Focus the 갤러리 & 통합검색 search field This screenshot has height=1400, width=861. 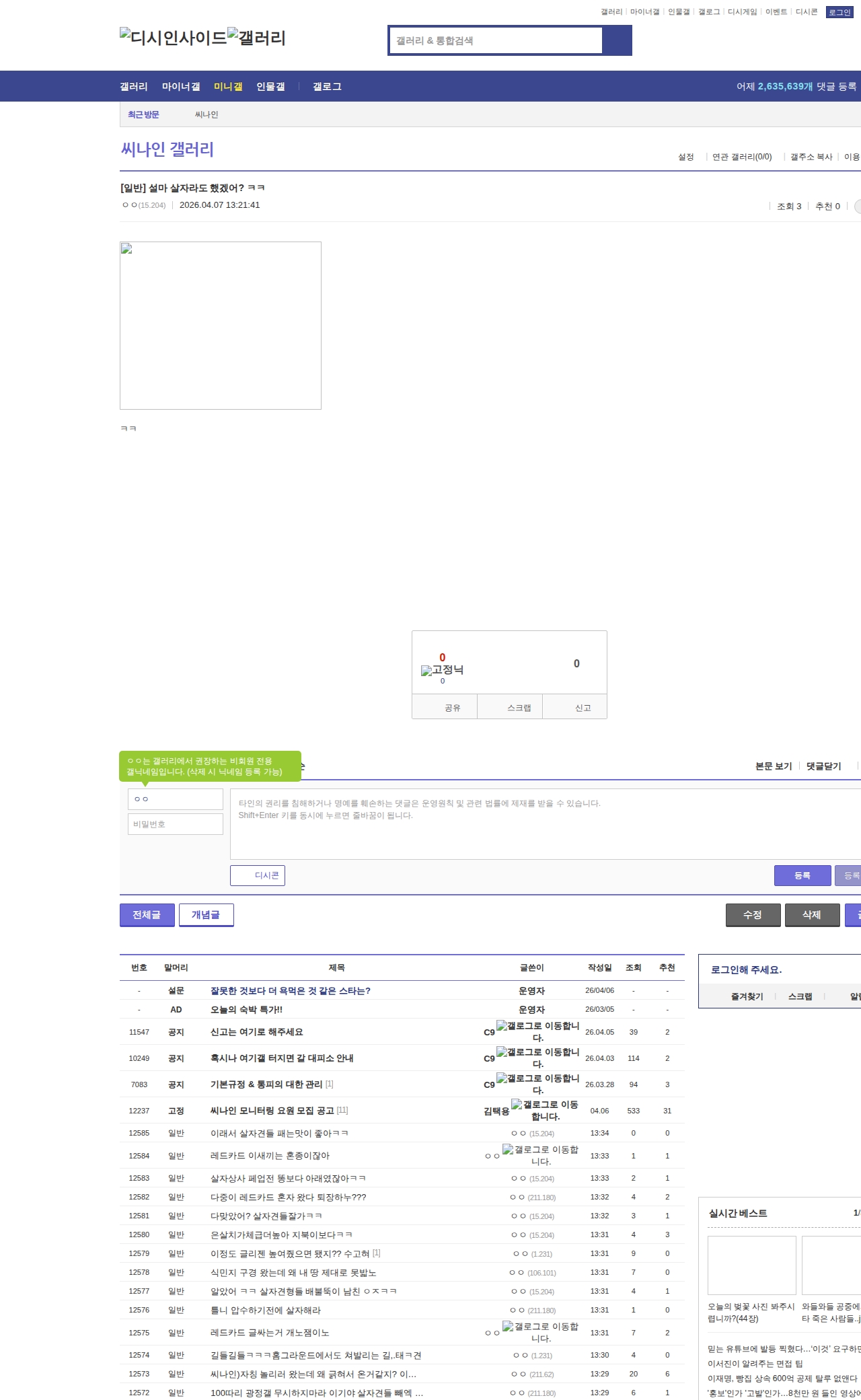click(496, 40)
